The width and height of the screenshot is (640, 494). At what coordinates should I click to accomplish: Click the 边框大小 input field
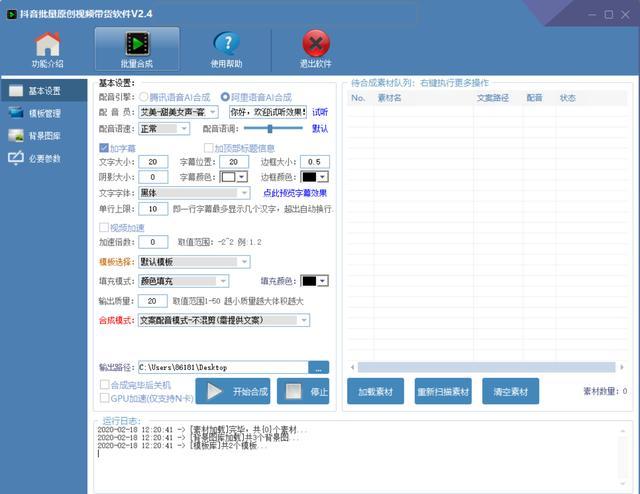click(315, 162)
